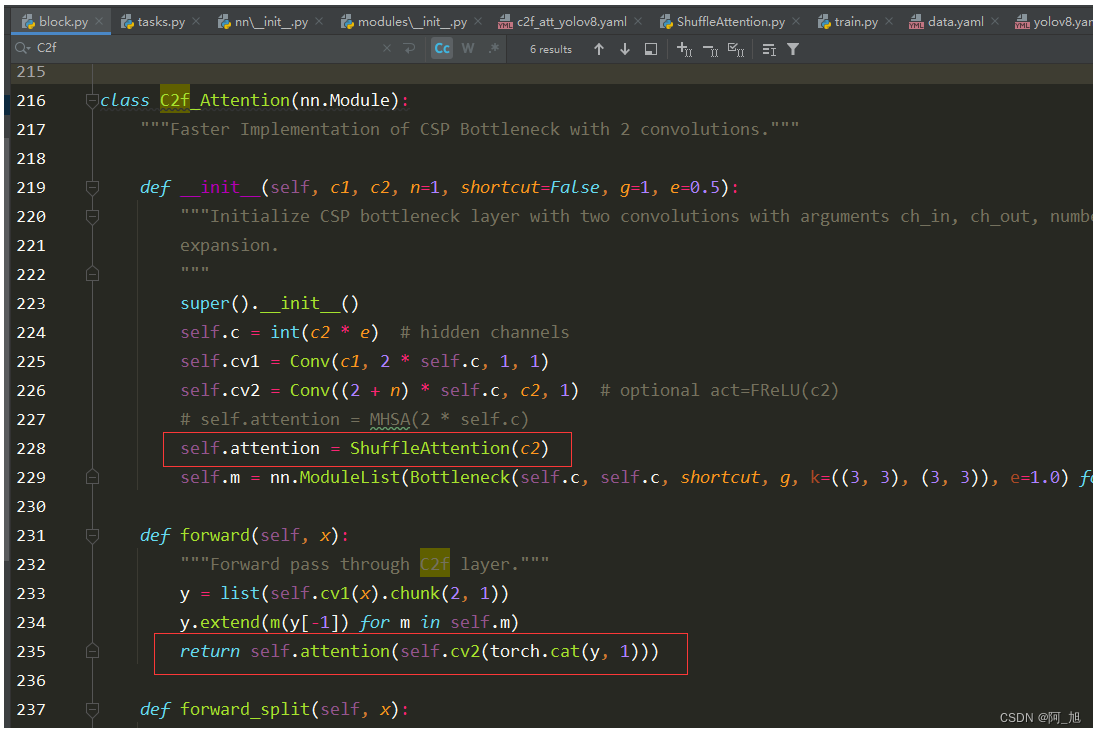Open the search results filter funnel icon
The height and width of the screenshot is (734, 1097).
coord(793,49)
